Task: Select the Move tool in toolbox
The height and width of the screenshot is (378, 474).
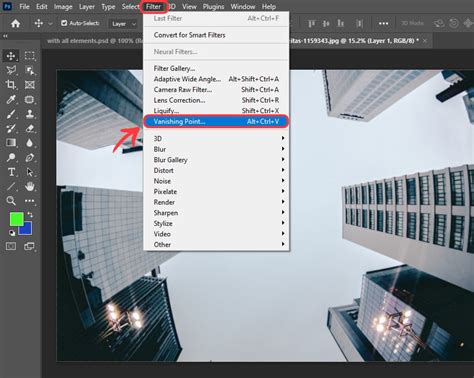Action: pos(11,56)
